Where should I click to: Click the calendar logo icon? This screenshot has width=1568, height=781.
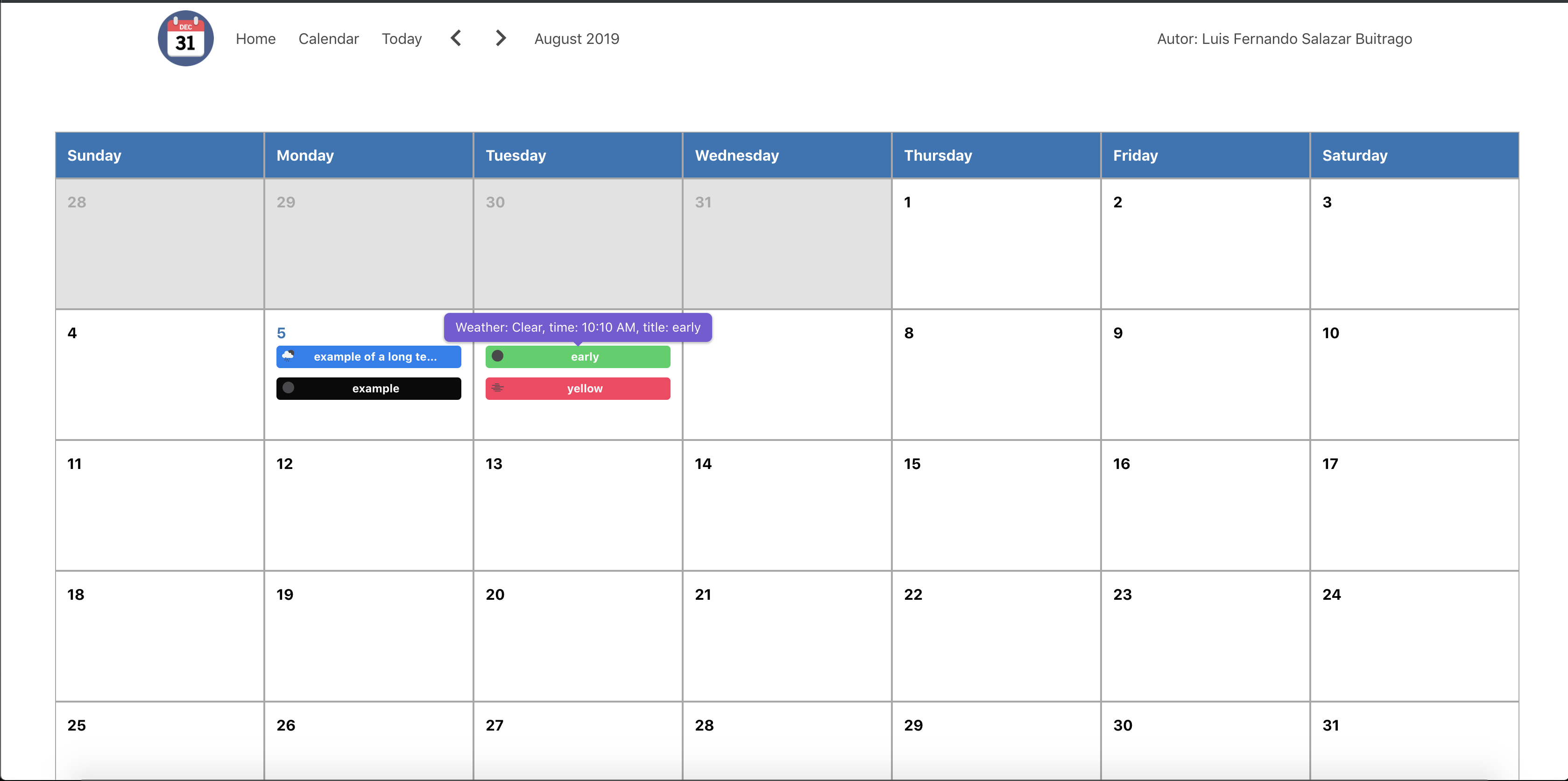(185, 38)
